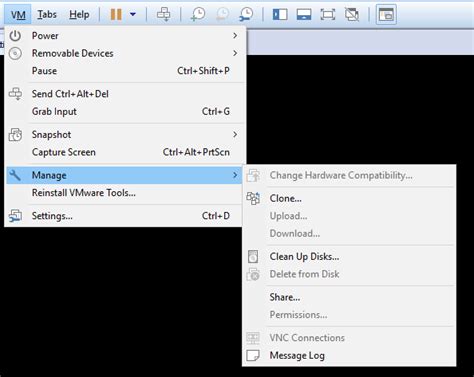This screenshot has height=377, width=474.
Task: Click the Unity mode toolbar icon
Action: click(x=352, y=14)
